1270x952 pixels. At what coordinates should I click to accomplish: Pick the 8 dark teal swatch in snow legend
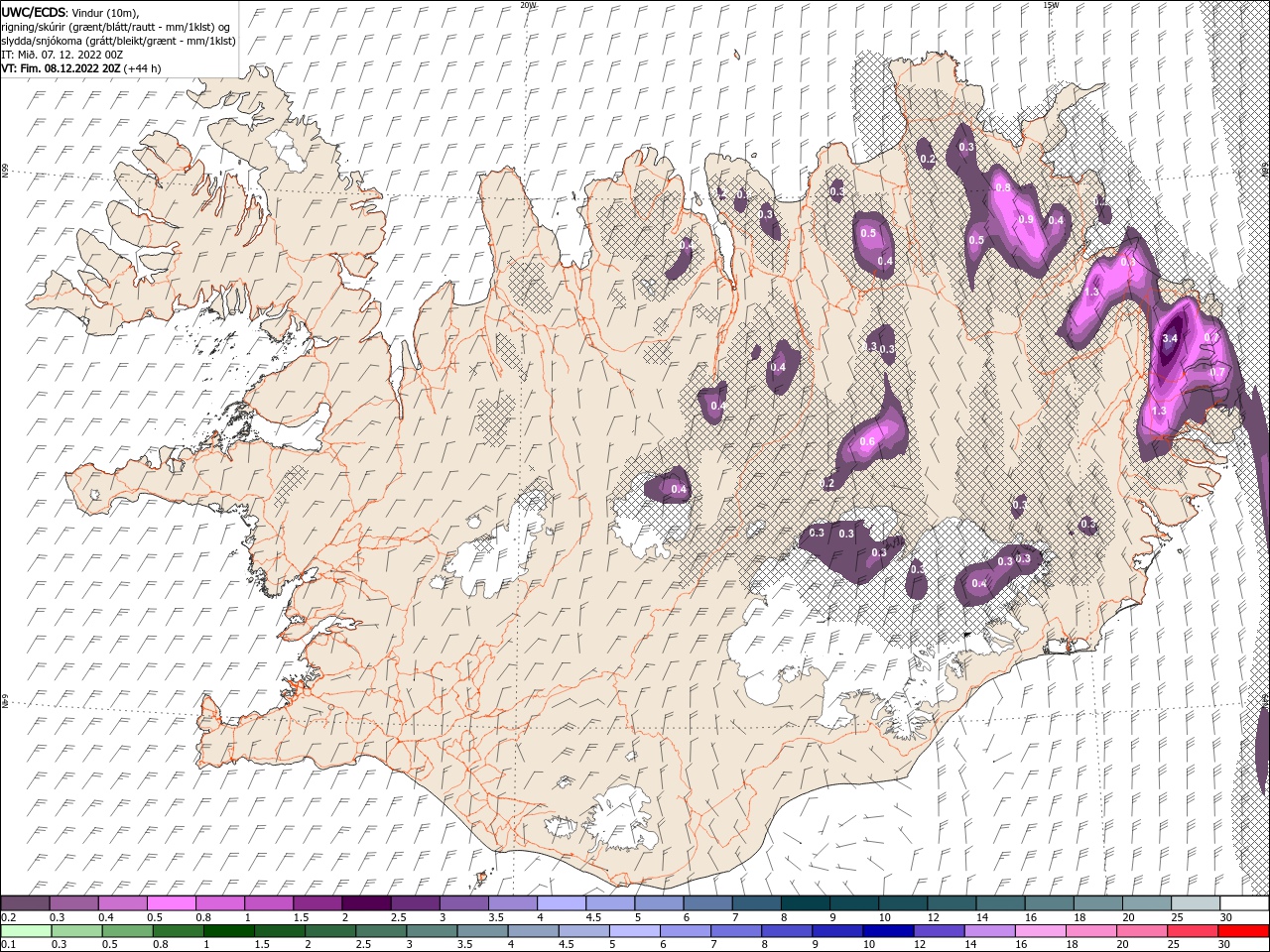[805, 903]
